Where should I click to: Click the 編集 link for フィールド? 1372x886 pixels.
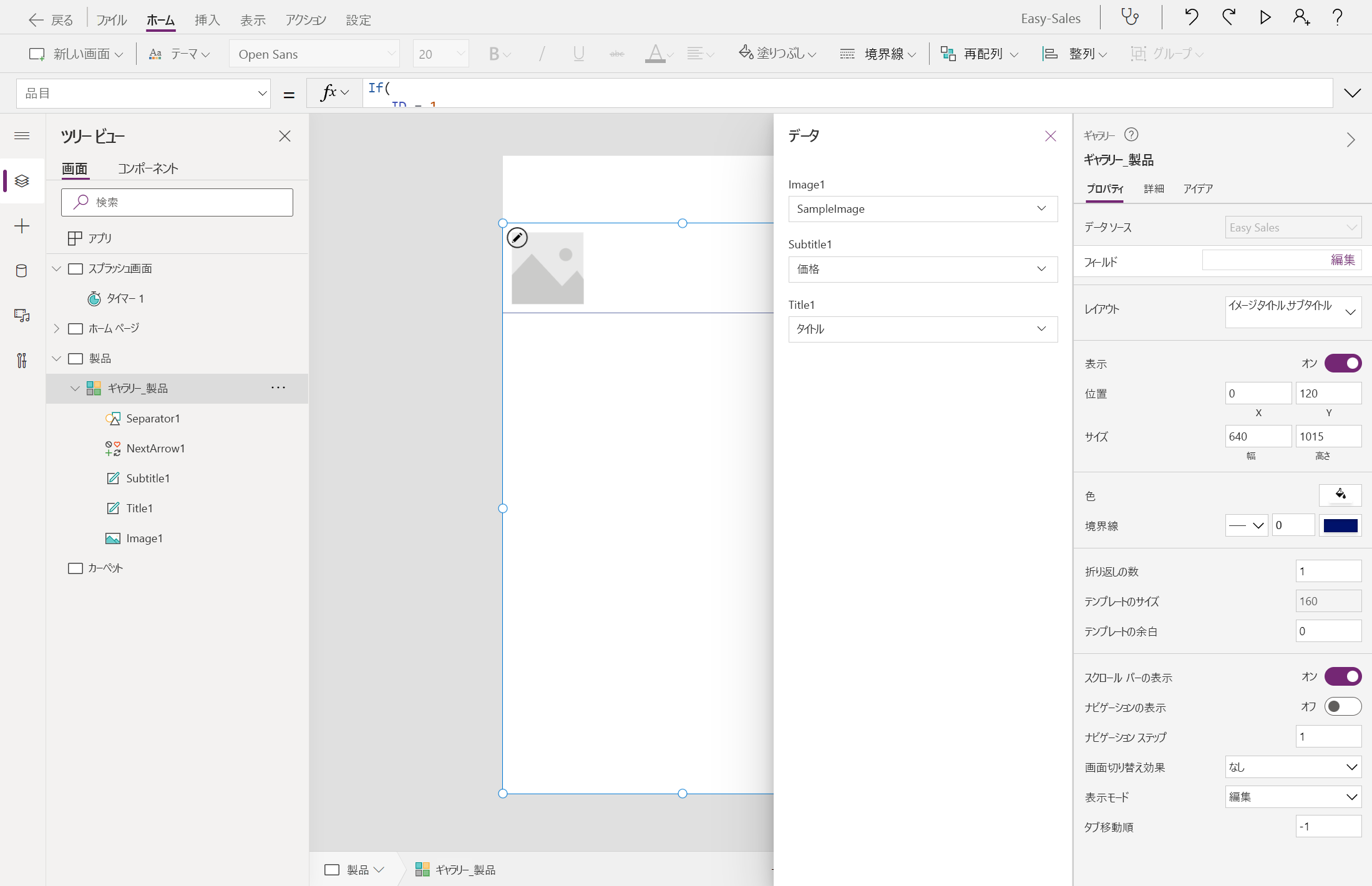tap(1342, 260)
